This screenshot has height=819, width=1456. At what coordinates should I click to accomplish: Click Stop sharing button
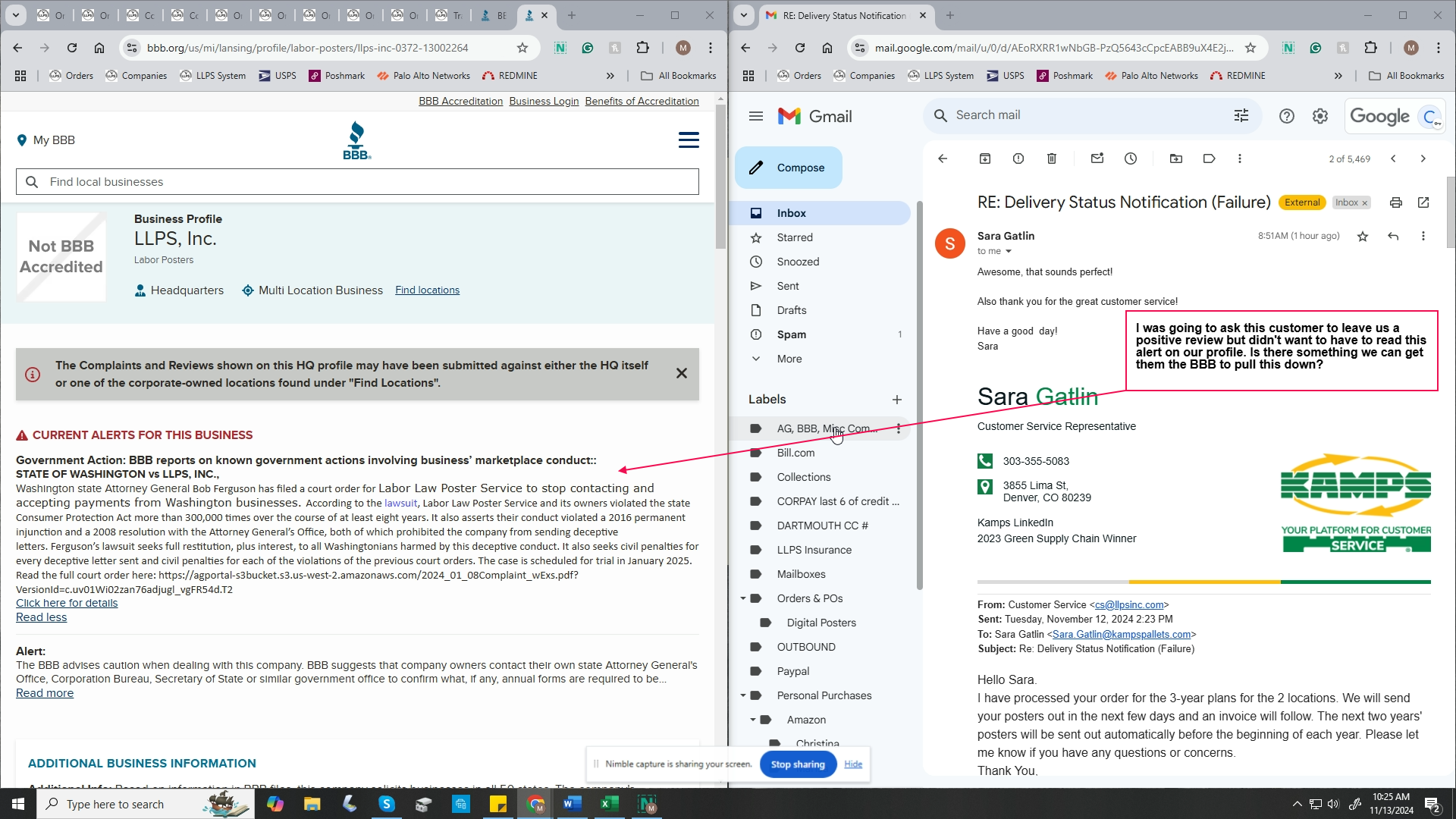tap(797, 764)
